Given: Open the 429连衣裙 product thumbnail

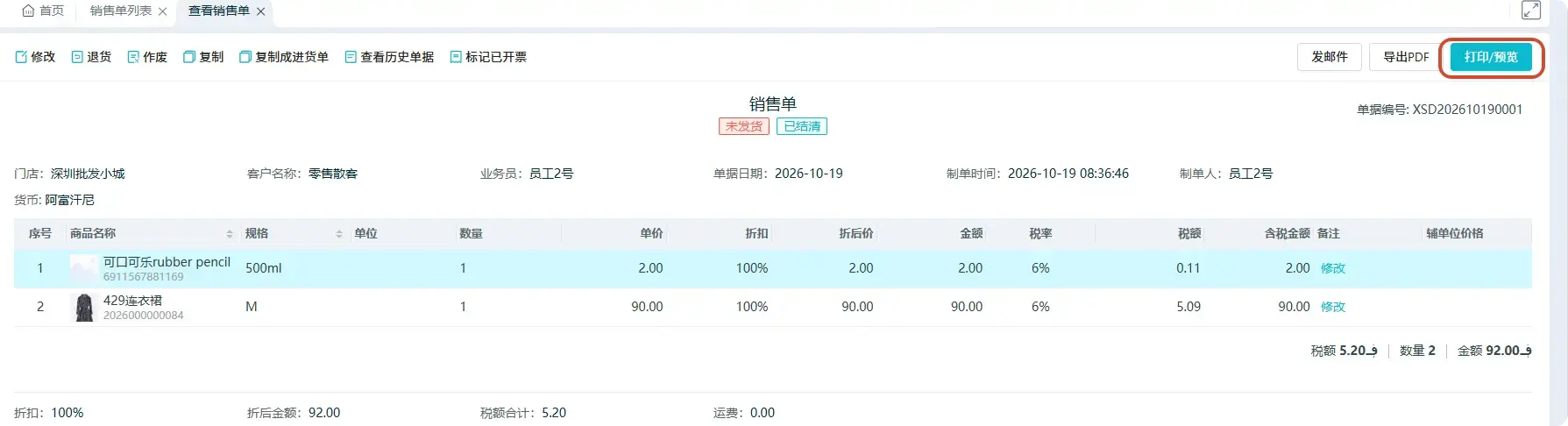Looking at the screenshot, I should (83, 308).
